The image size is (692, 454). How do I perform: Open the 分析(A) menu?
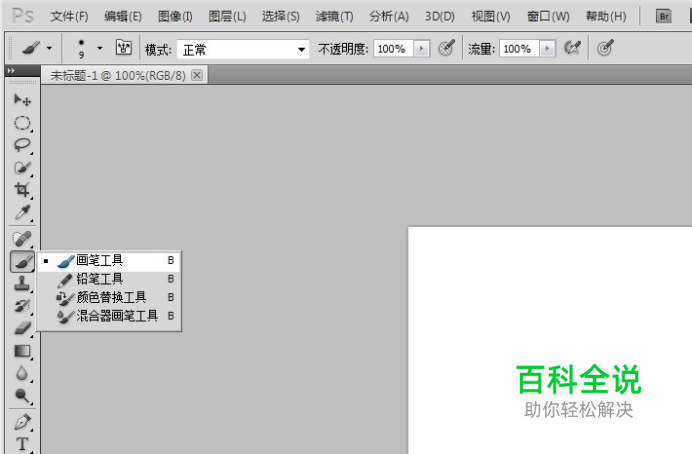389,17
